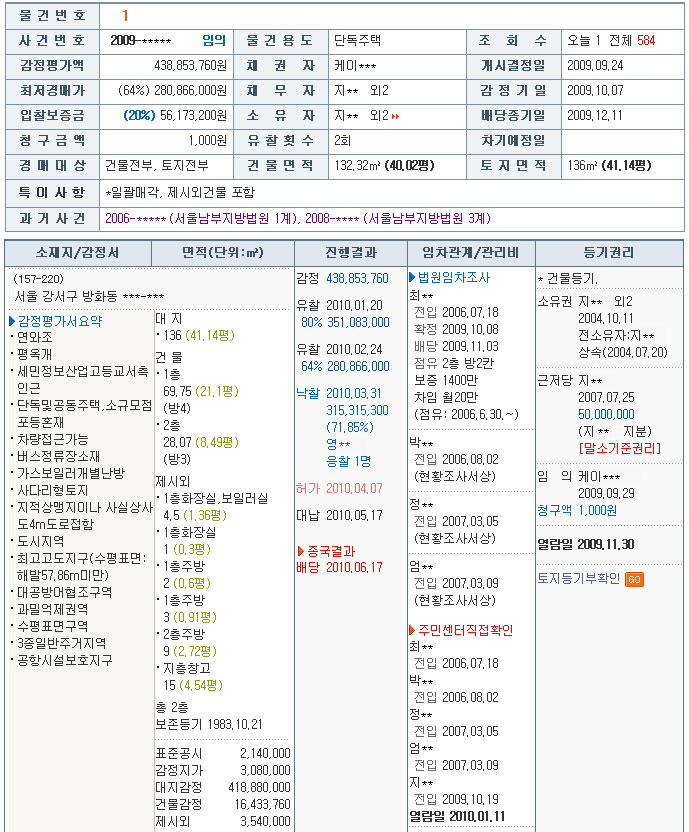689x832 pixels.
Task: Click the 차임 월20만 rent text
Action: (x=446, y=397)
